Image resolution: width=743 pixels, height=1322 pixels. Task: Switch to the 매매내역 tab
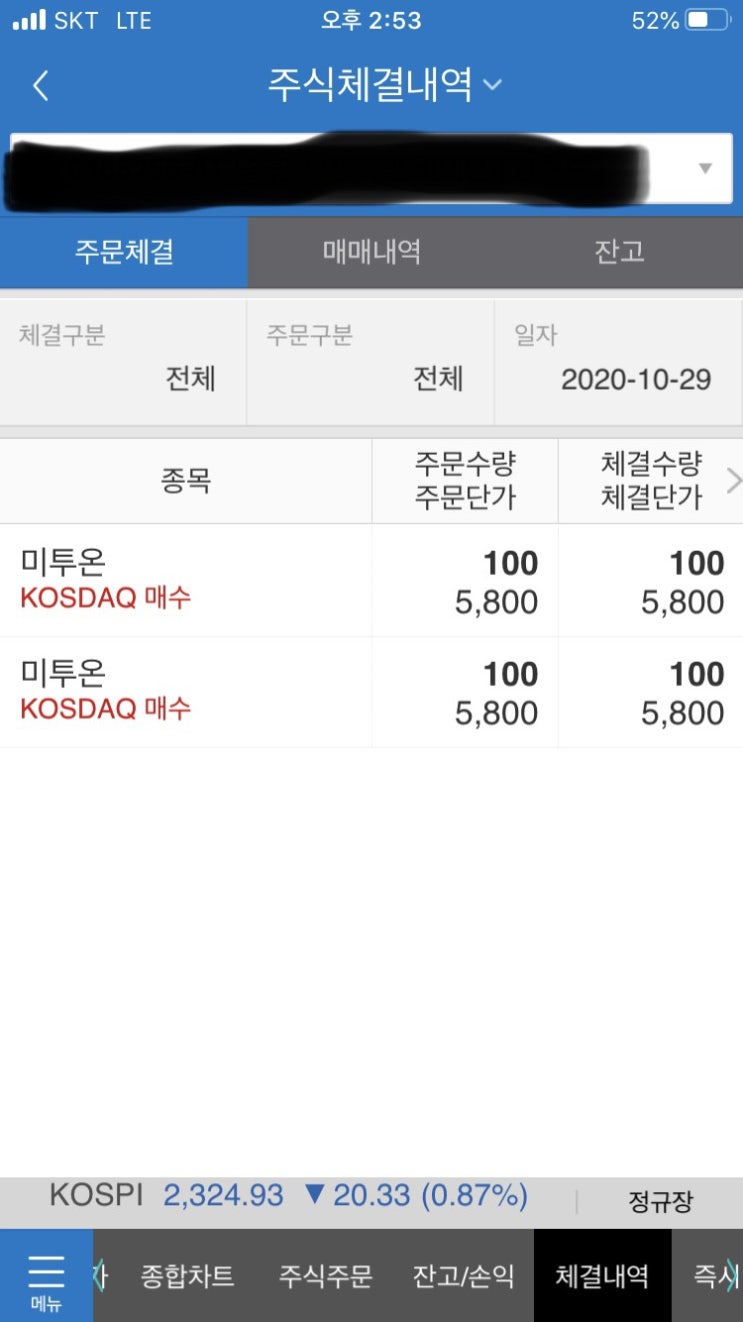click(372, 252)
